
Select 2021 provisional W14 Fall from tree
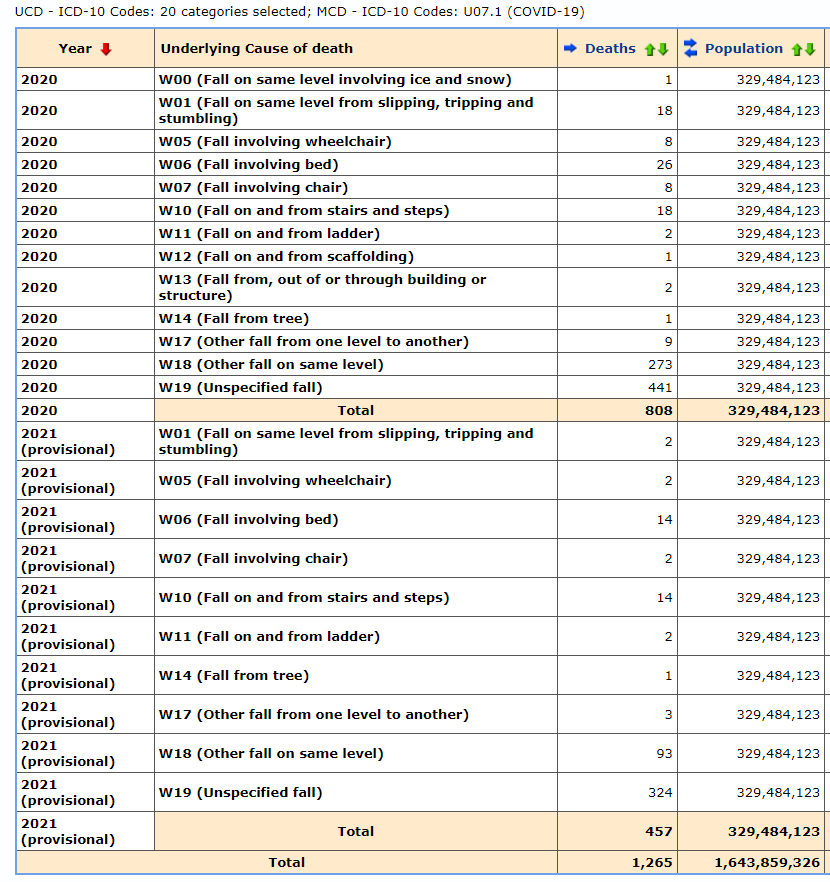coord(233,676)
